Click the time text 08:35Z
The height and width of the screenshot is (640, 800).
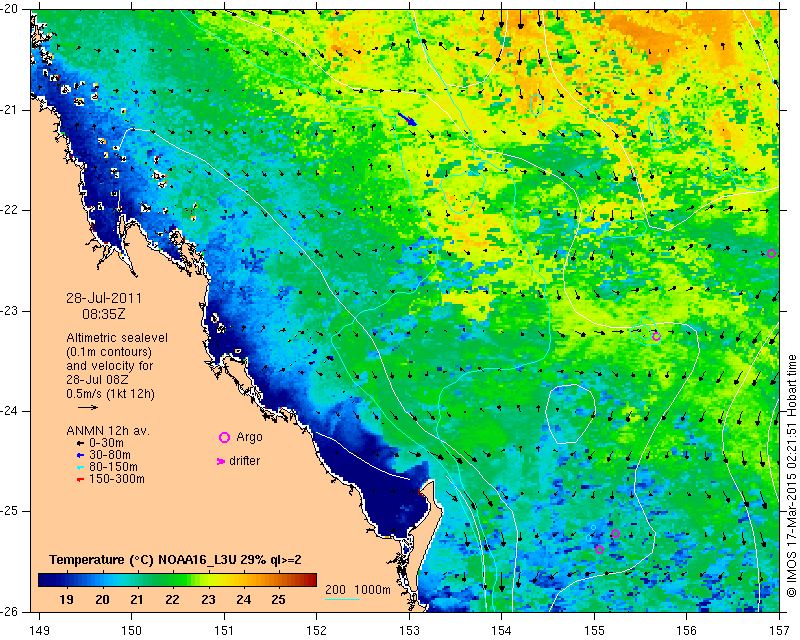[104, 314]
